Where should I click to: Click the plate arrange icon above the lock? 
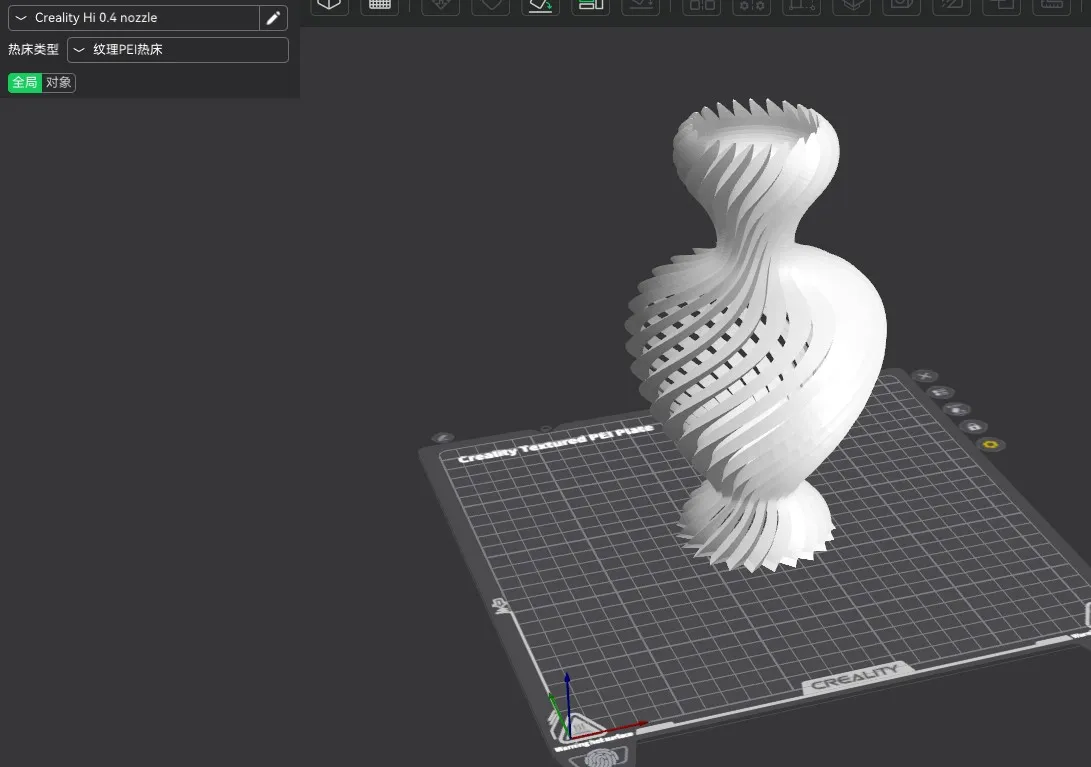point(957,409)
